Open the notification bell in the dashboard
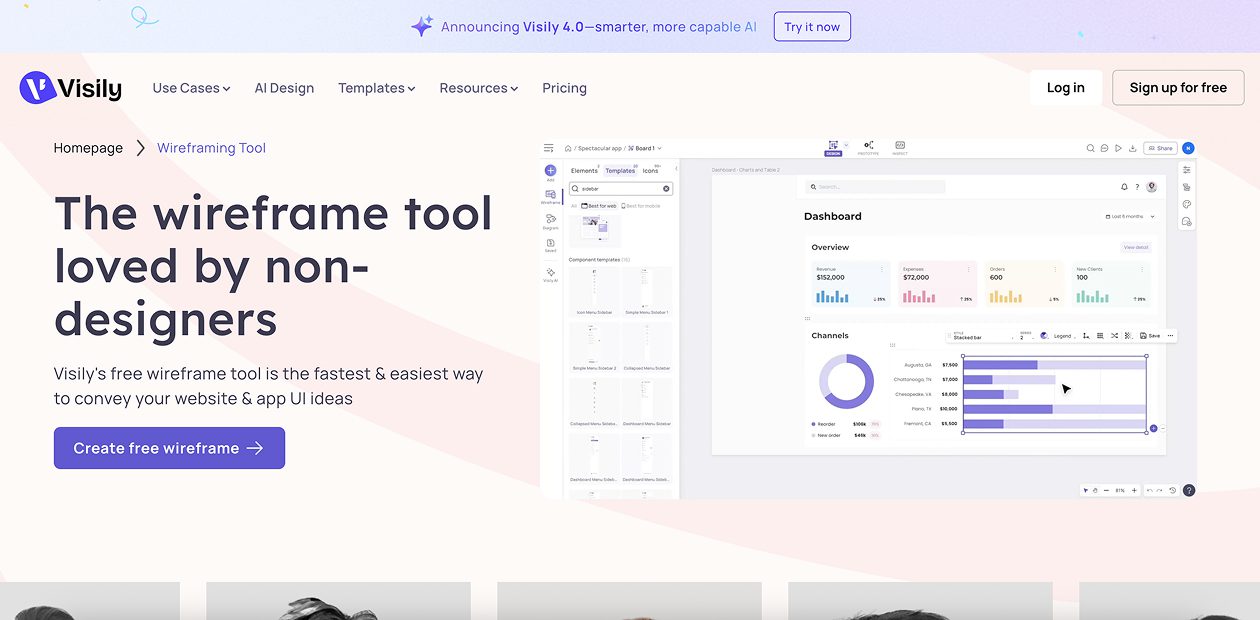 pyautogui.click(x=1124, y=187)
